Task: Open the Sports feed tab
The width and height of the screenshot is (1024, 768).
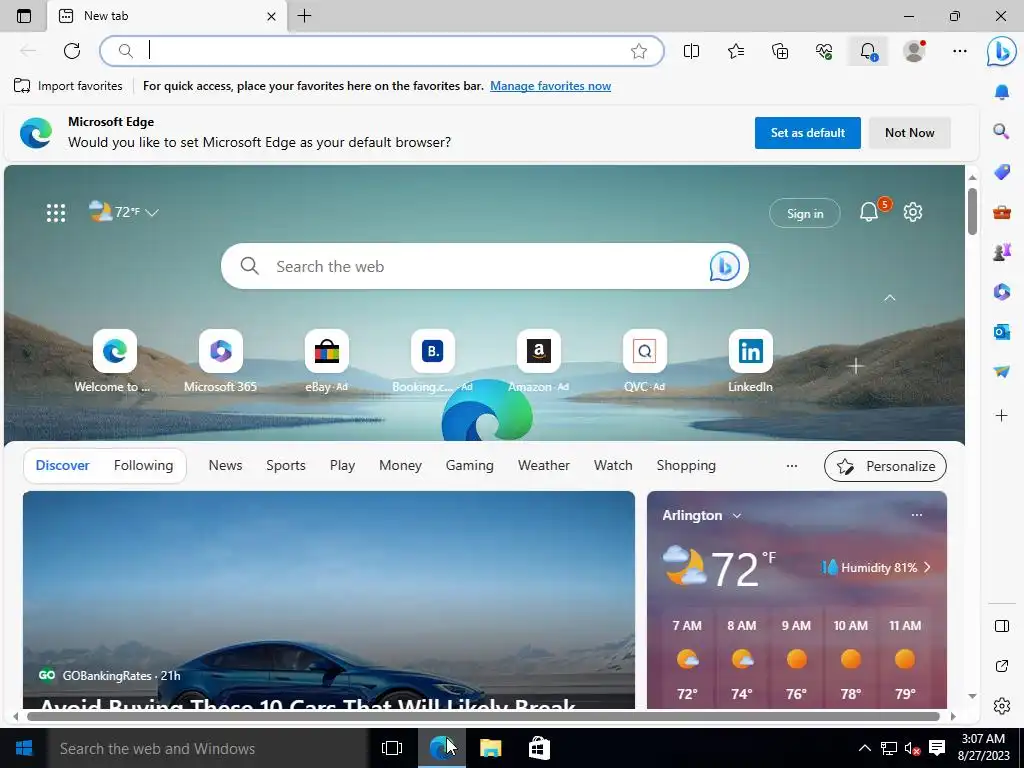Action: pos(286,466)
